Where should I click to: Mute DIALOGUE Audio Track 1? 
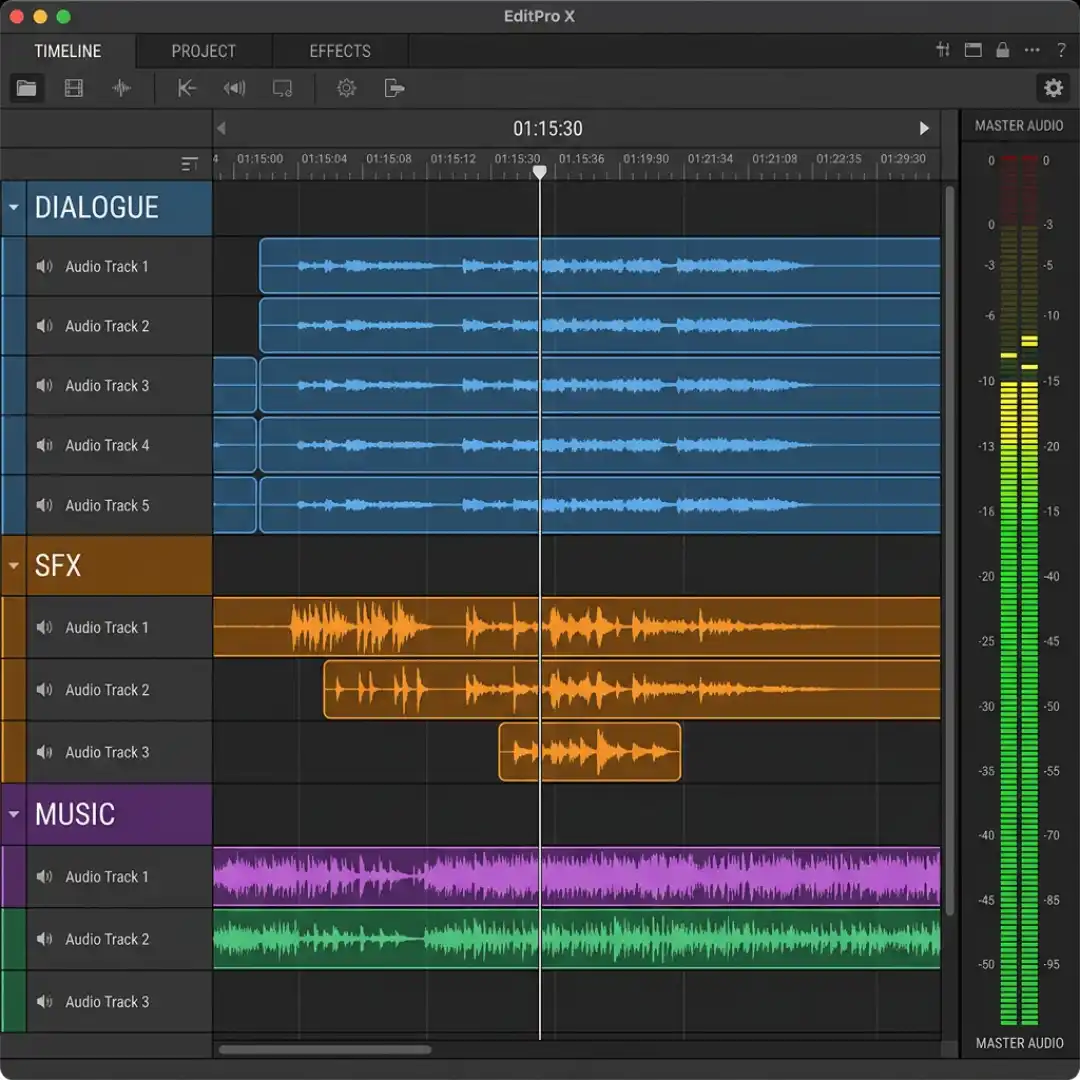click(x=44, y=266)
